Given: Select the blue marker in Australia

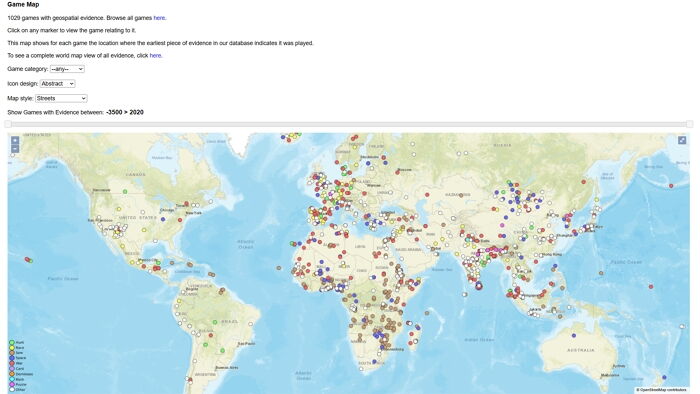Looking at the screenshot, I should tap(574, 336).
